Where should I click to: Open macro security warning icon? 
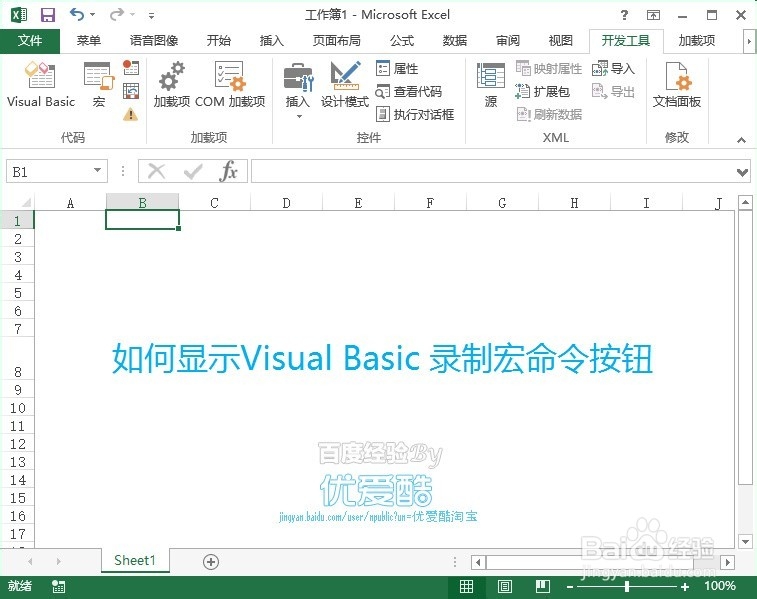tap(130, 114)
